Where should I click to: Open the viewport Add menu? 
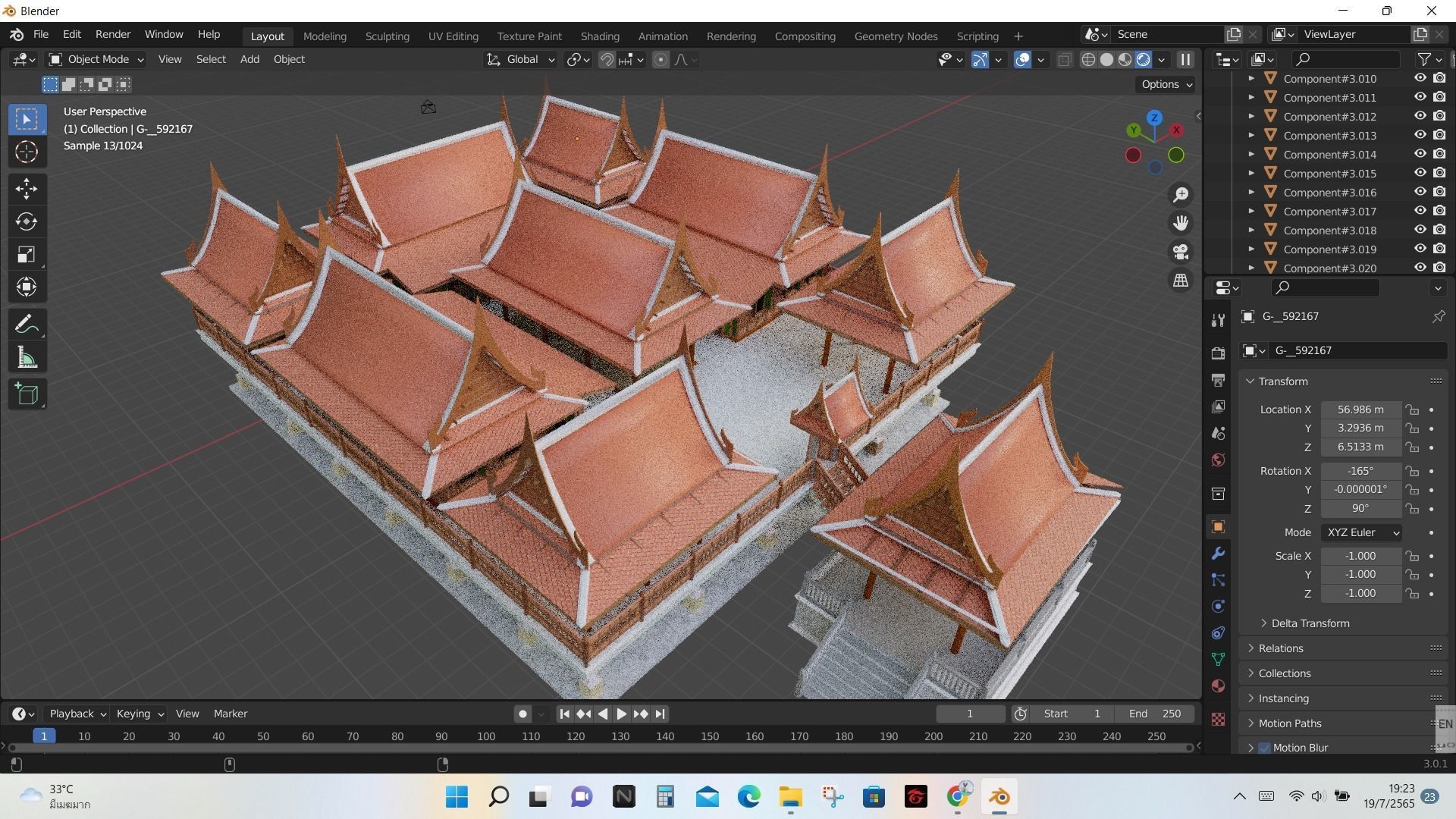(x=249, y=59)
